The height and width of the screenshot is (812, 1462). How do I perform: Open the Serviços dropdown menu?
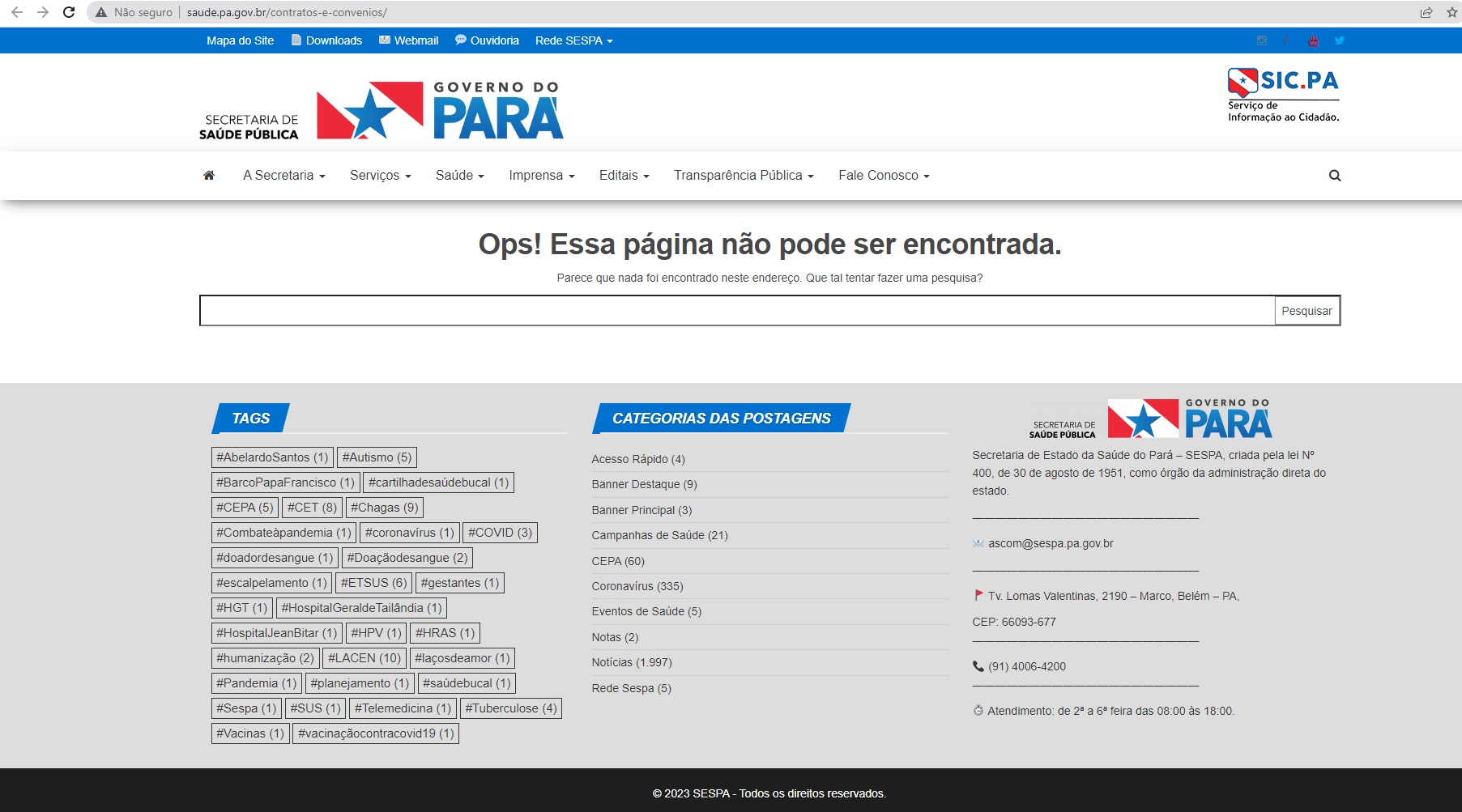(x=380, y=176)
